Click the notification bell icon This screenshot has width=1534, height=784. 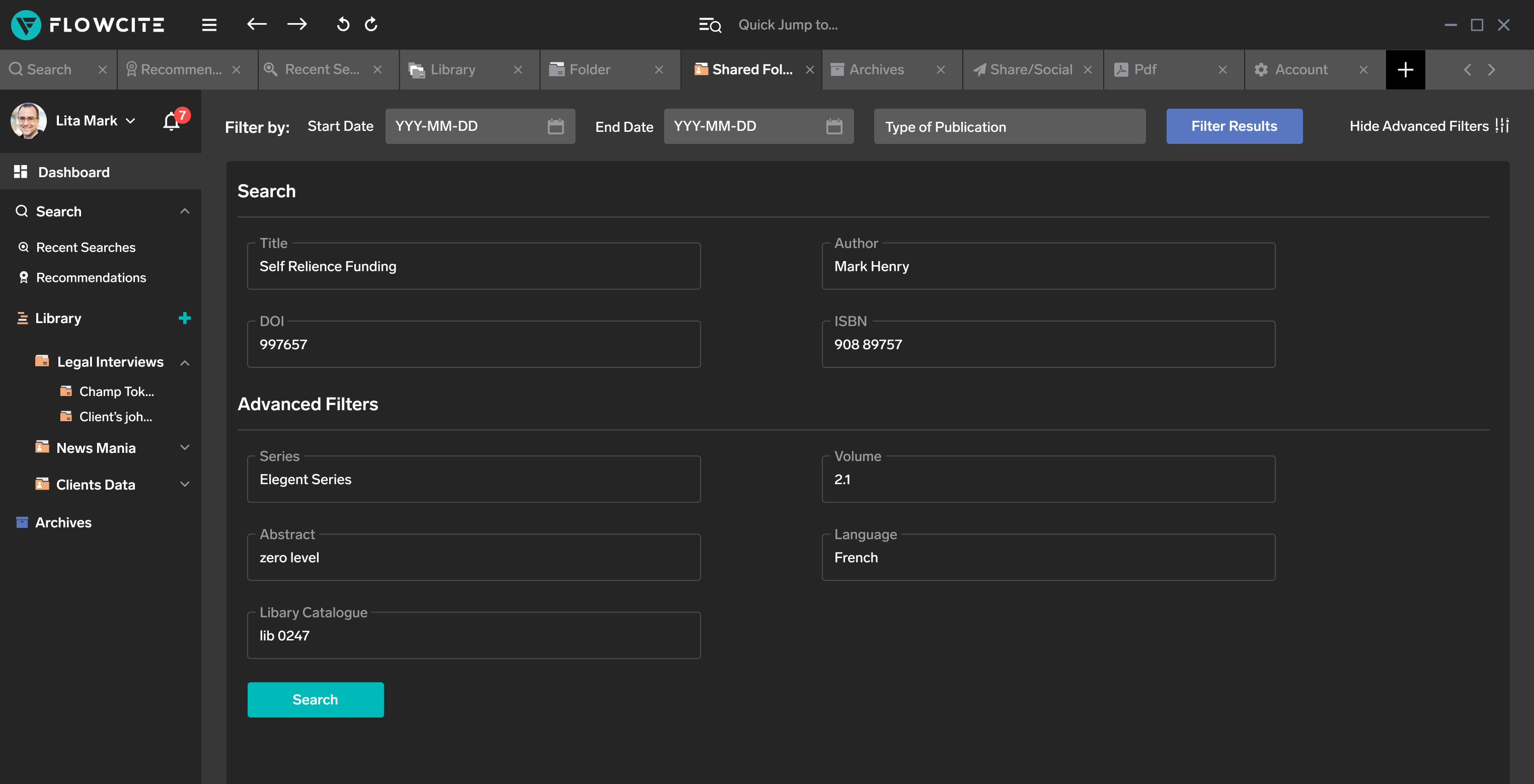click(172, 121)
